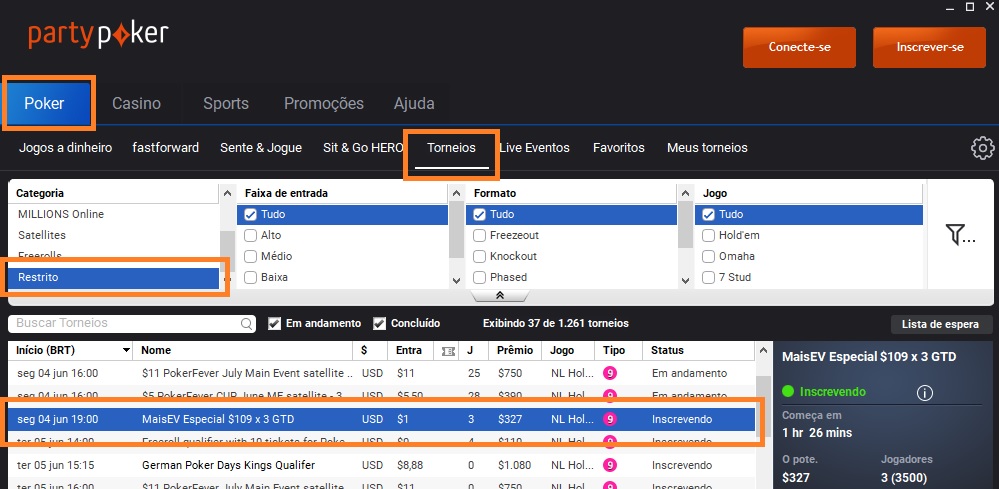999x489 pixels.
Task: Click the 9-max icon in MaisEV row
Action: [x=610, y=419]
